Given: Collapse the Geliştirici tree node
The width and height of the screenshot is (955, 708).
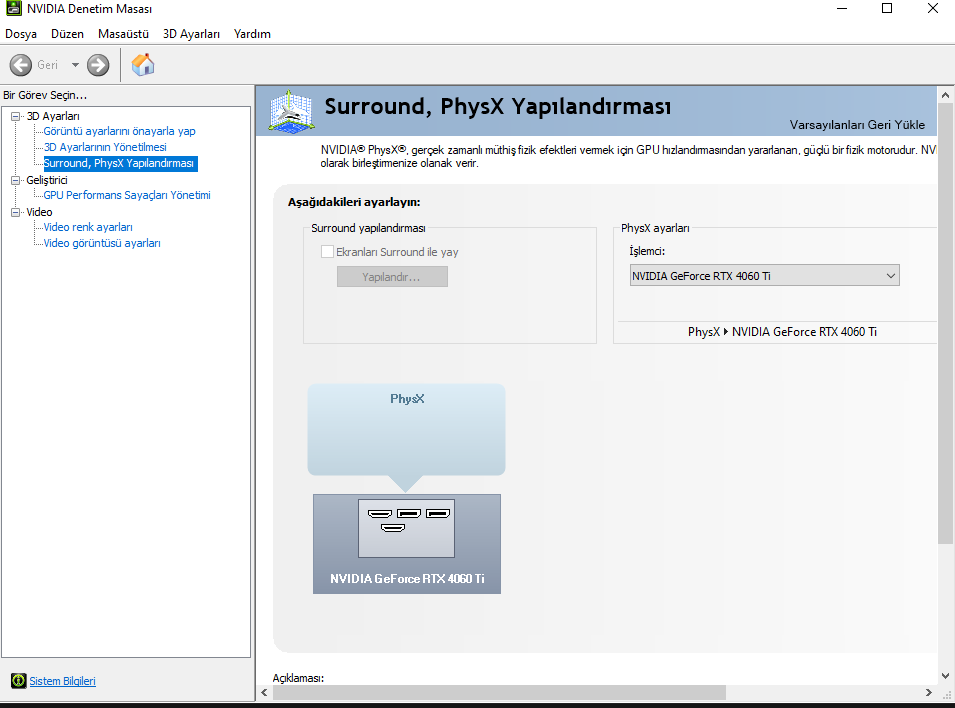Looking at the screenshot, I should click(15, 180).
